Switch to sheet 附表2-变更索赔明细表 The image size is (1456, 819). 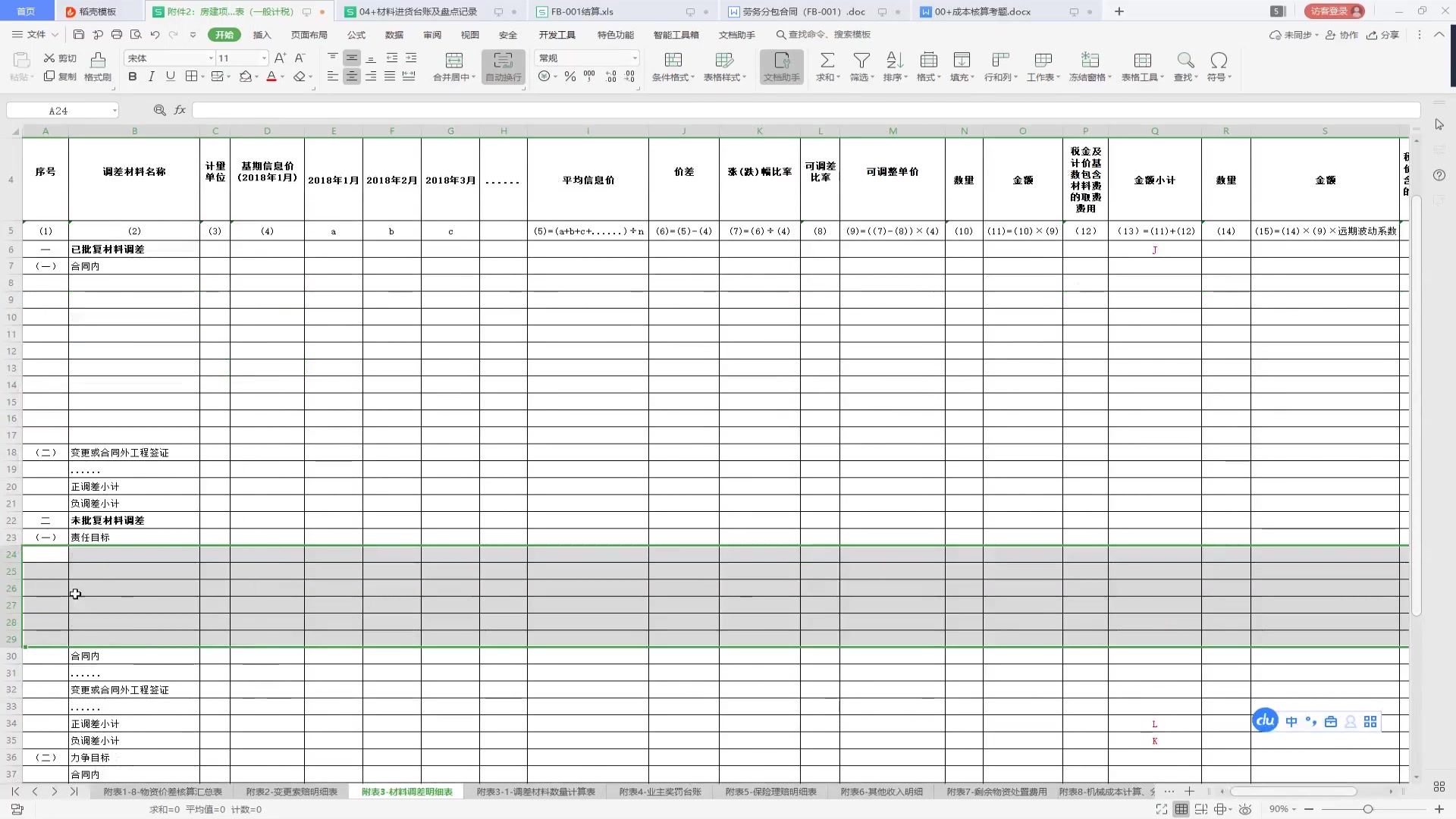[291, 792]
